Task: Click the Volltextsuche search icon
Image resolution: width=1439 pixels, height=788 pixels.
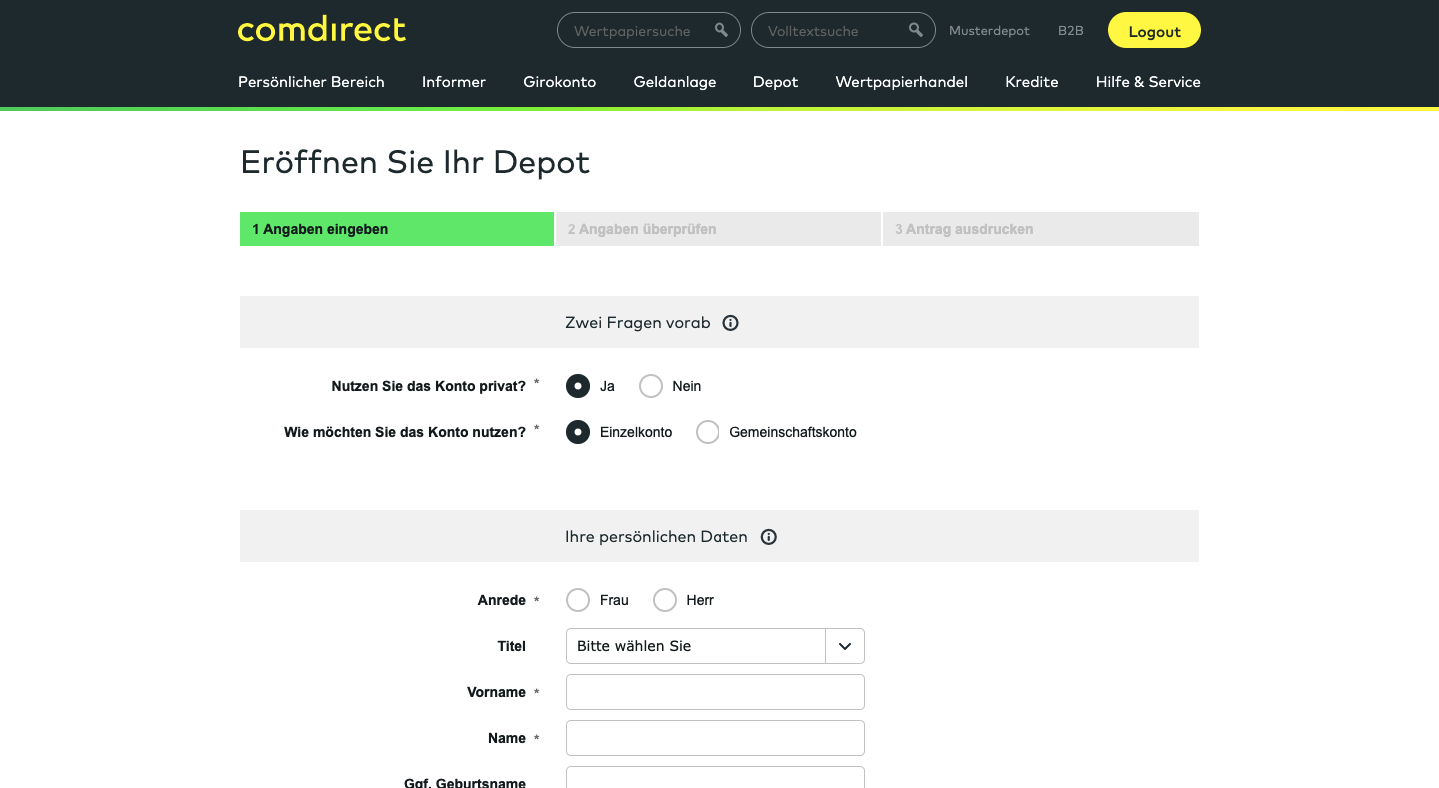Action: pos(914,30)
